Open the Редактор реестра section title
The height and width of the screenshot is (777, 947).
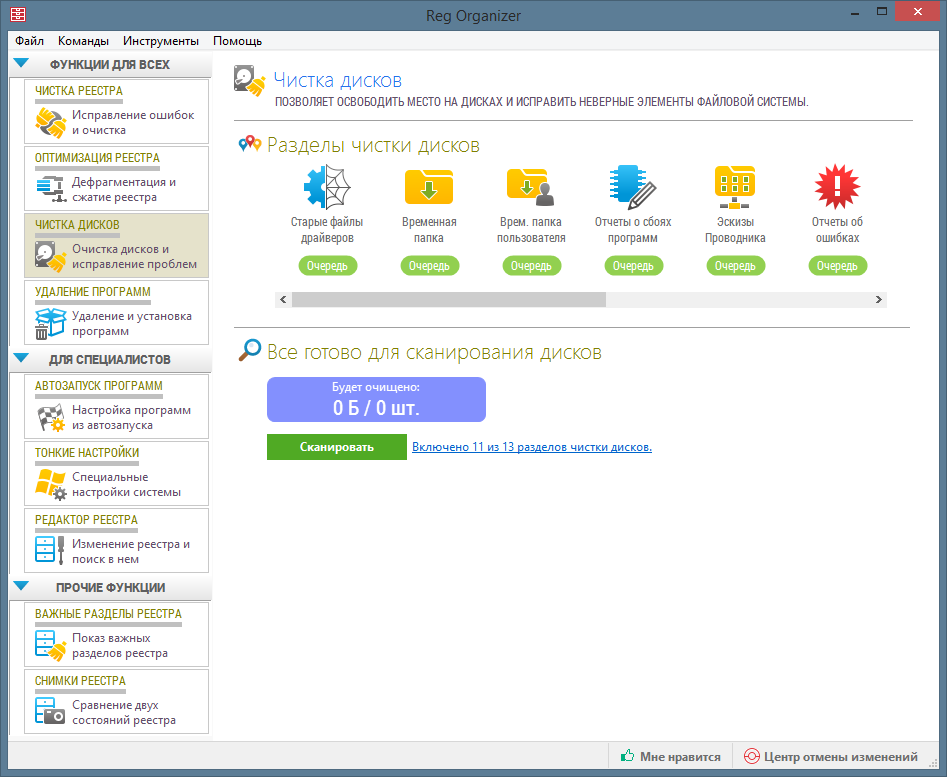click(x=86, y=520)
